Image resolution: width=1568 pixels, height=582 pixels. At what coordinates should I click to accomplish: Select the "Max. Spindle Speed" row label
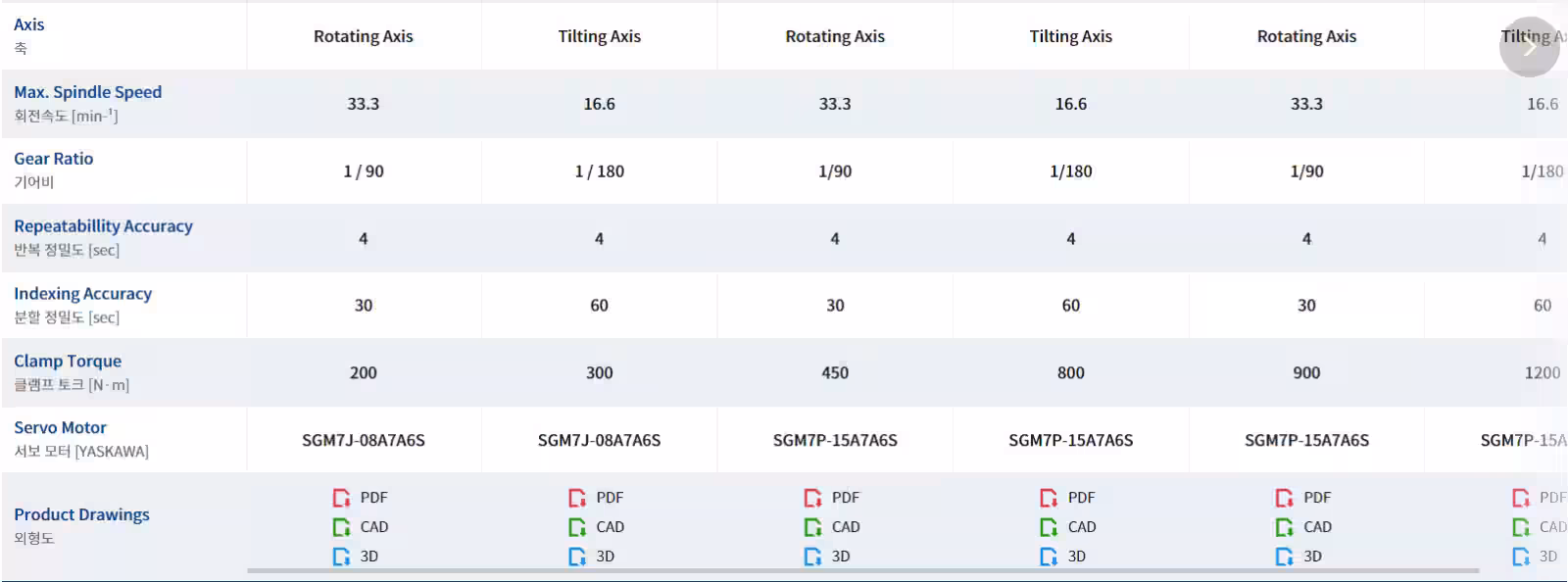[88, 92]
